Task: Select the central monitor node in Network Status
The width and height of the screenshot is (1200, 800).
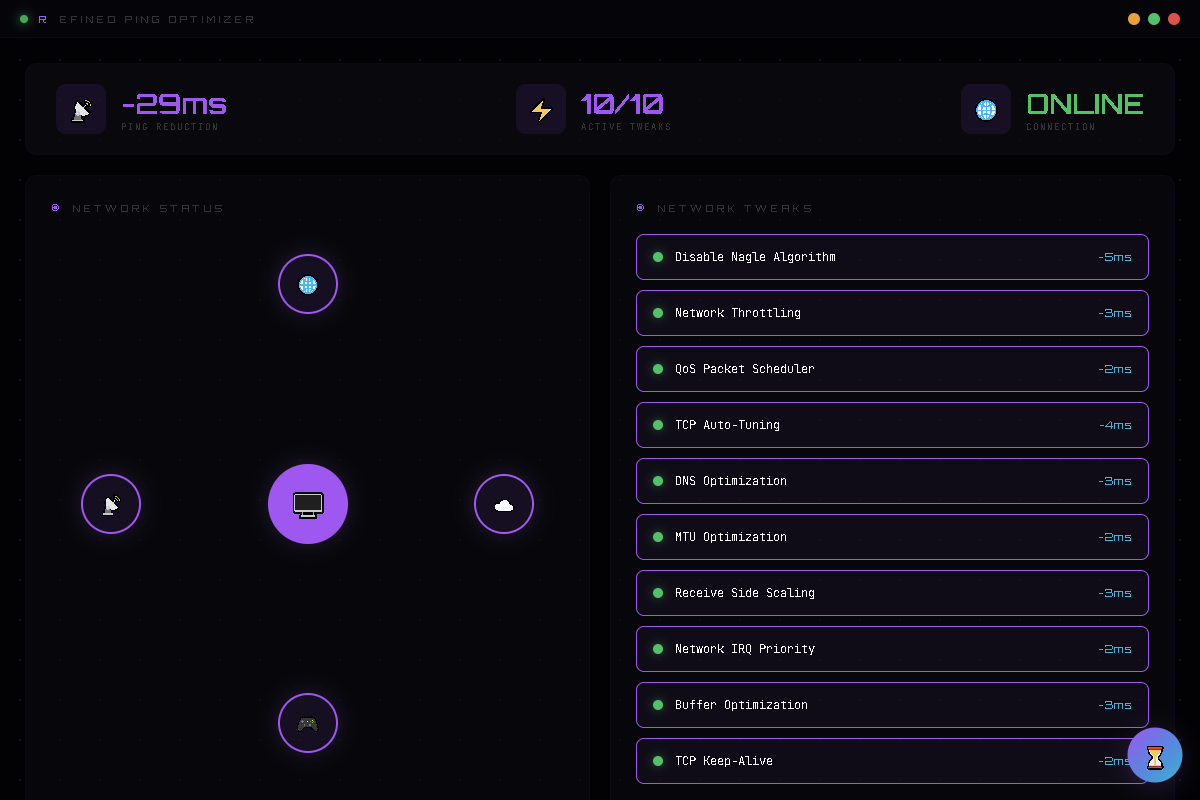Action: pyautogui.click(x=308, y=504)
